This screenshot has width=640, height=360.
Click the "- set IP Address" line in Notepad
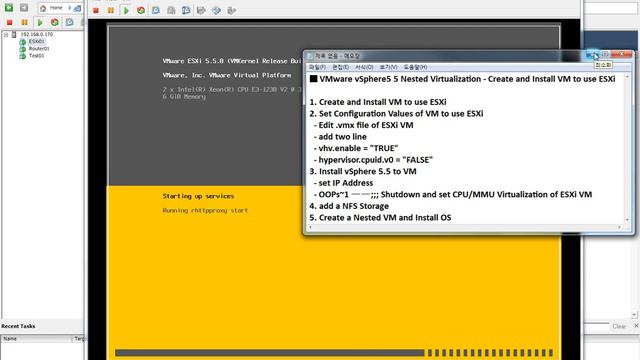pos(343,183)
